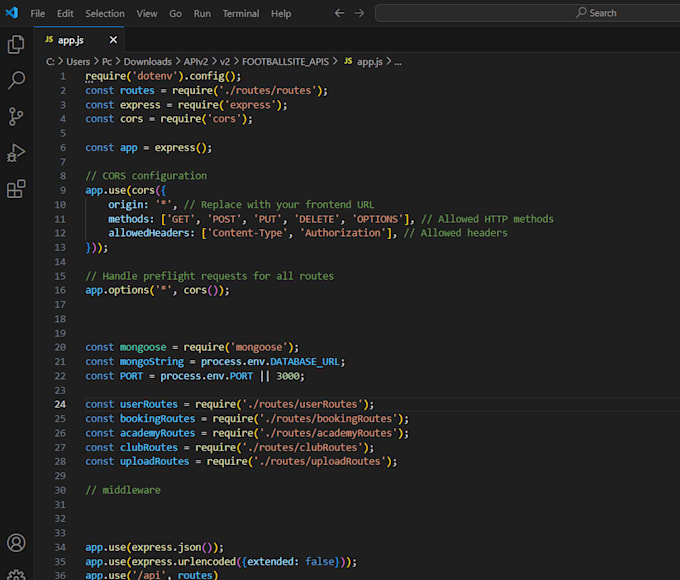
Task: Open the Source Control view
Action: click(x=16, y=116)
